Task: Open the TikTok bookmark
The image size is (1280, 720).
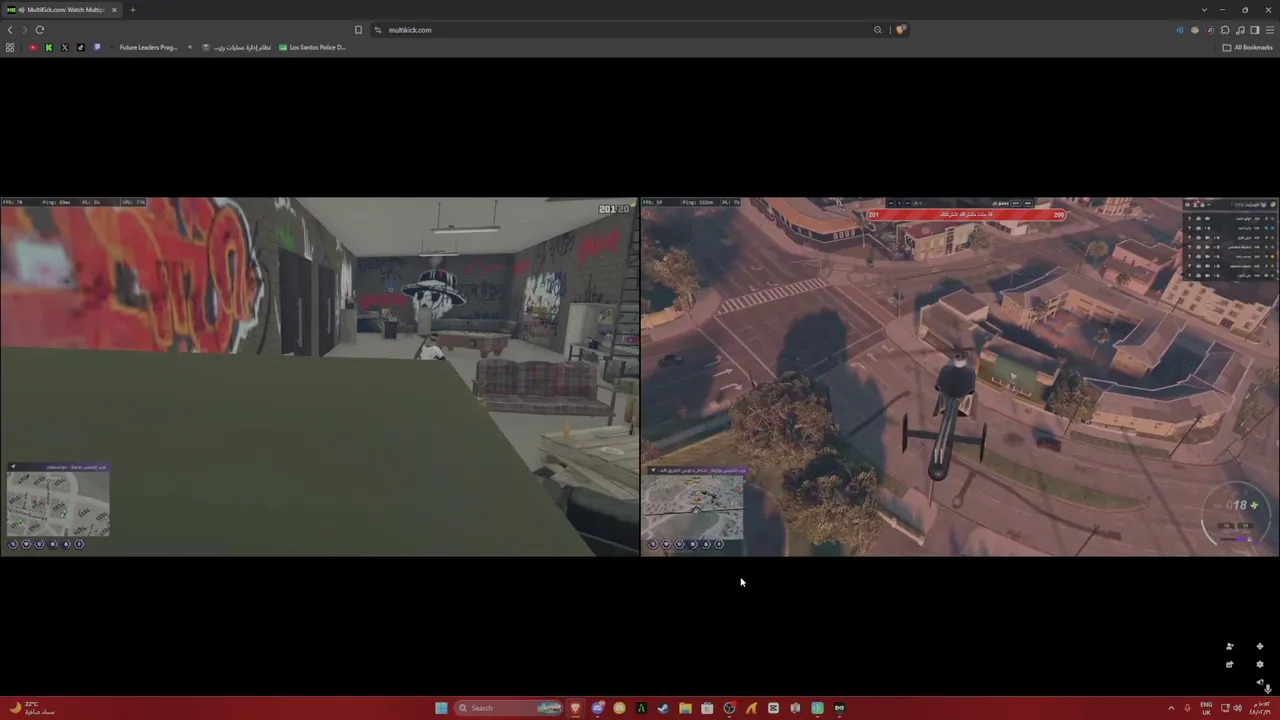Action: [81, 47]
